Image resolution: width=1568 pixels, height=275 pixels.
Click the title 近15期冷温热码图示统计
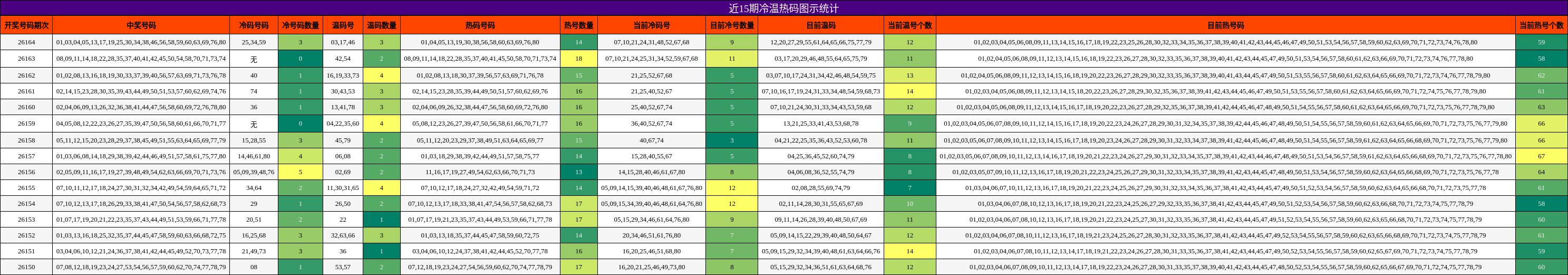pyautogui.click(x=783, y=8)
